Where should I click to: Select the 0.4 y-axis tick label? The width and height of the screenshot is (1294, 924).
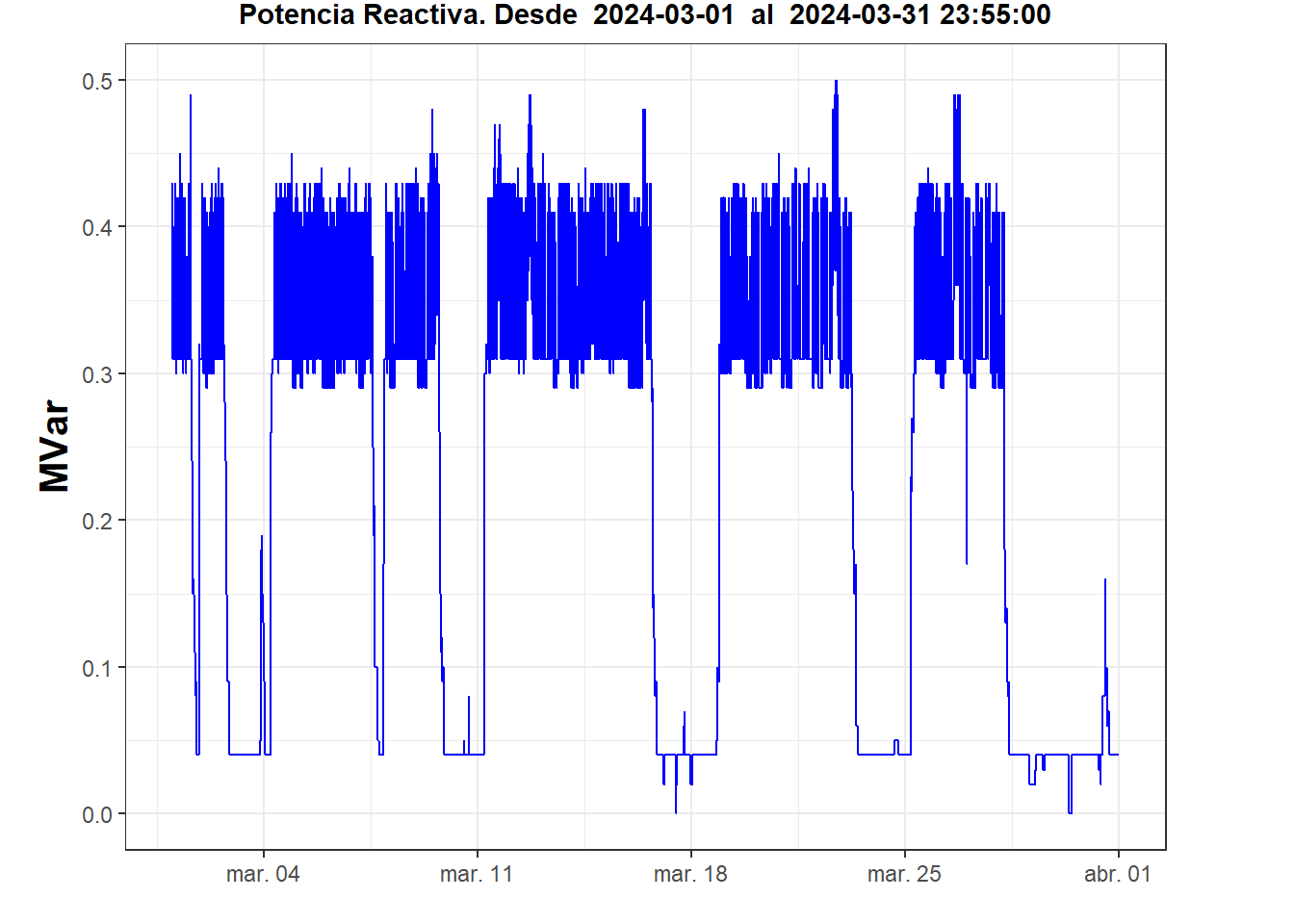(96, 228)
